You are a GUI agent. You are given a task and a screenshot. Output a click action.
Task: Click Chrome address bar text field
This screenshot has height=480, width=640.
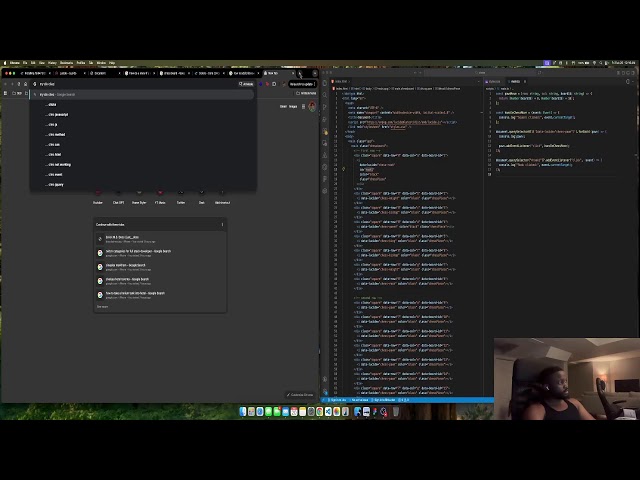[x=137, y=84]
